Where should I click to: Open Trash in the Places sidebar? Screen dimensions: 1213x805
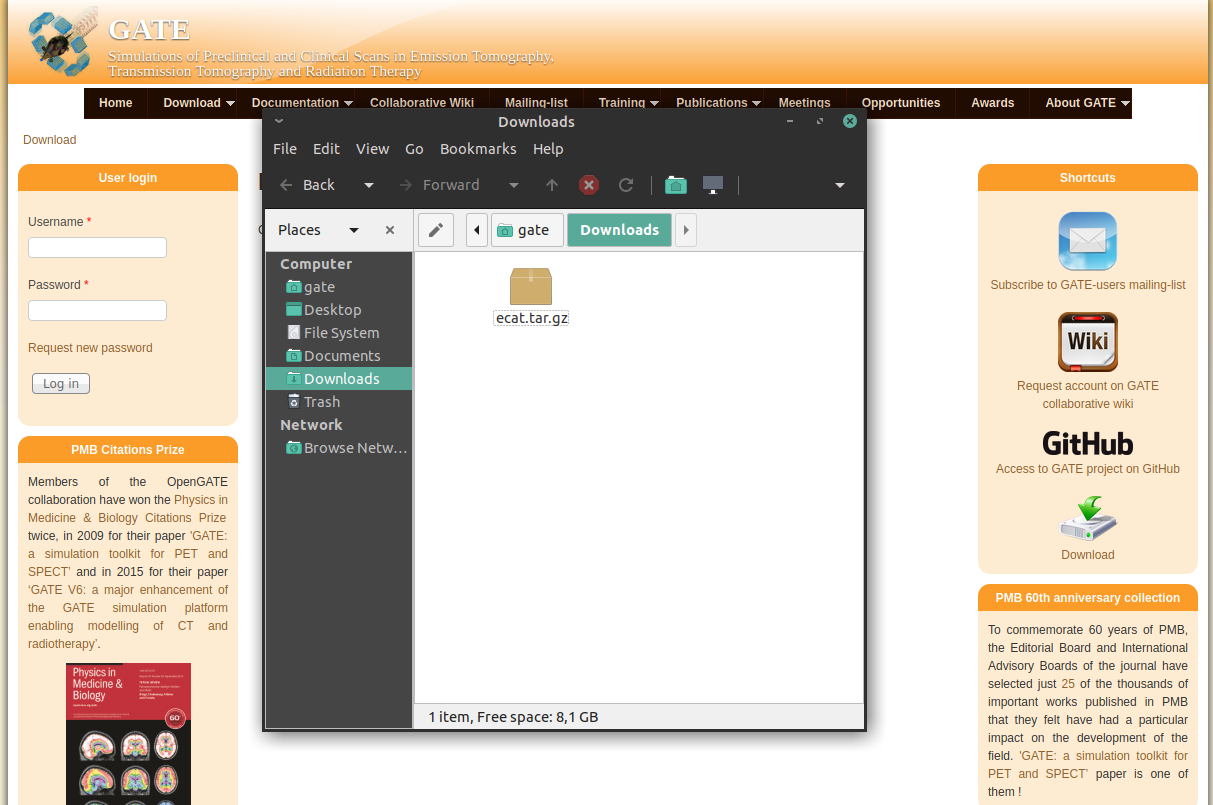coord(339,402)
